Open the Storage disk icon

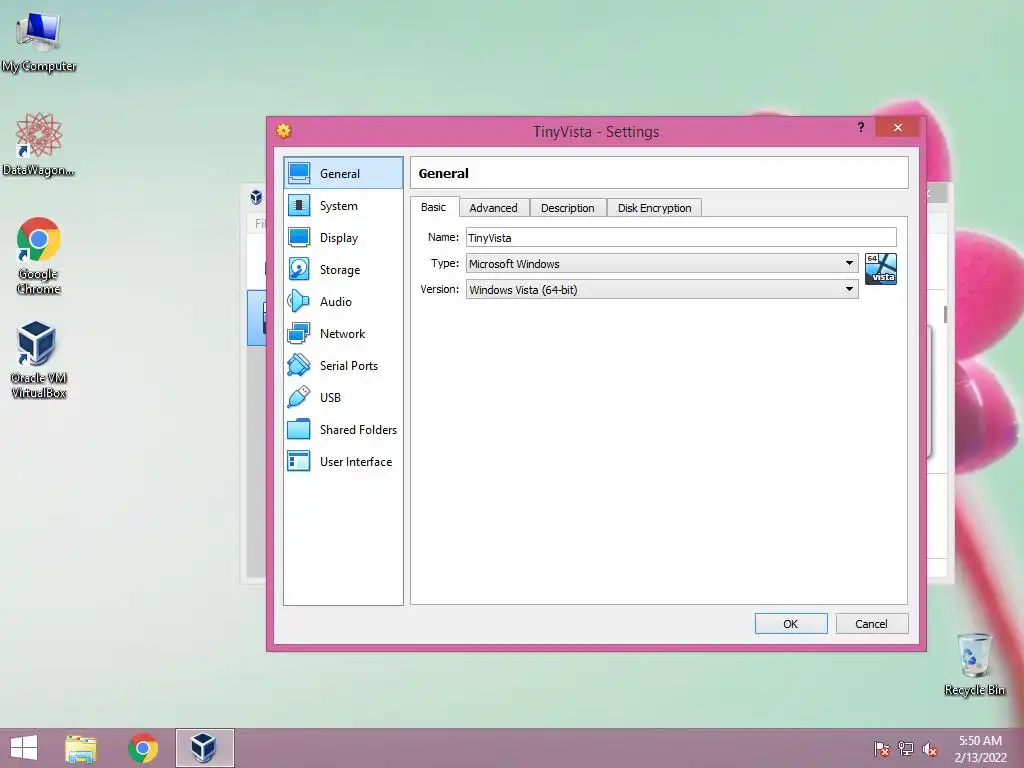[299, 269]
